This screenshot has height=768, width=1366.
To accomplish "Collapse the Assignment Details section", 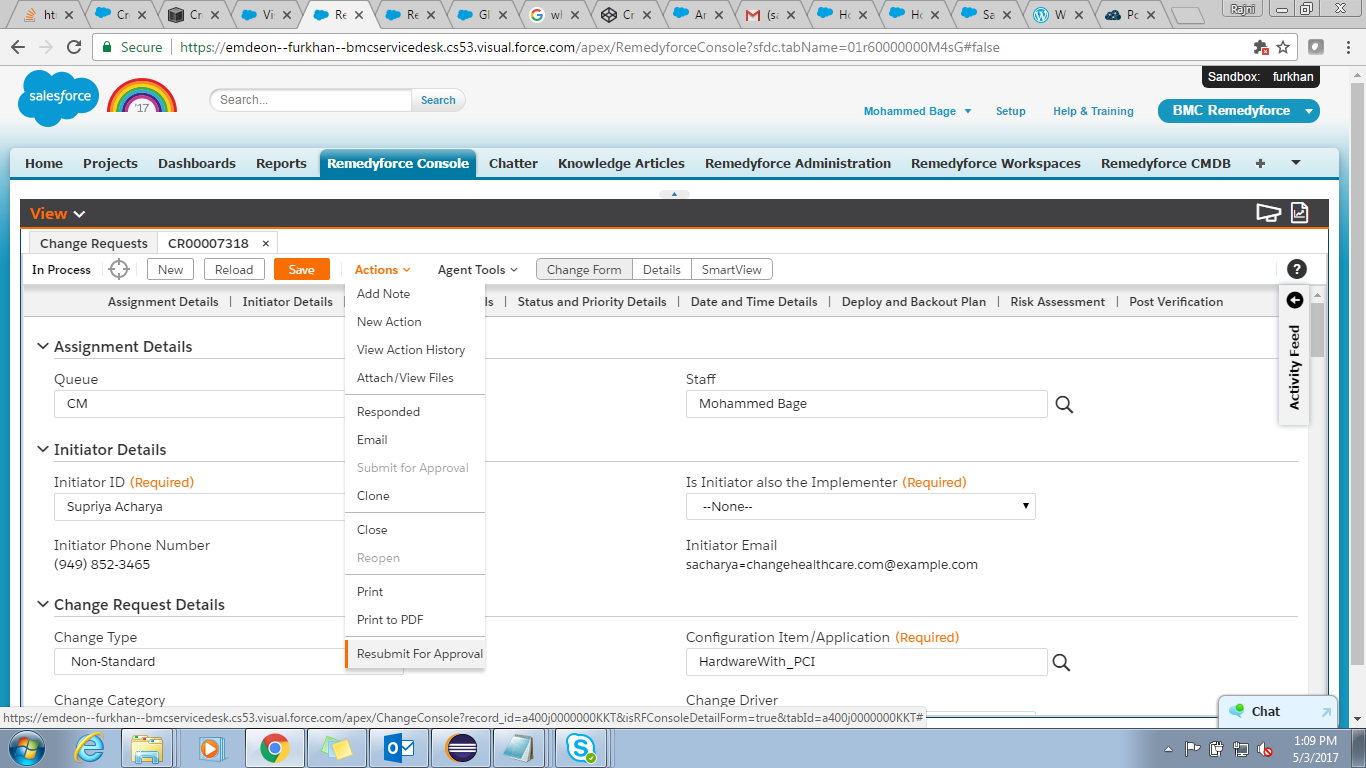I will tap(43, 347).
